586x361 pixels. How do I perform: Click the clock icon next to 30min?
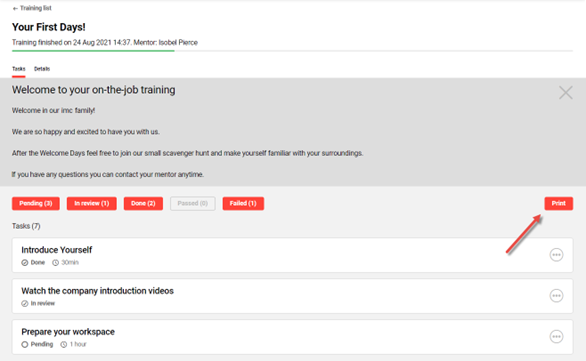[x=55, y=263]
